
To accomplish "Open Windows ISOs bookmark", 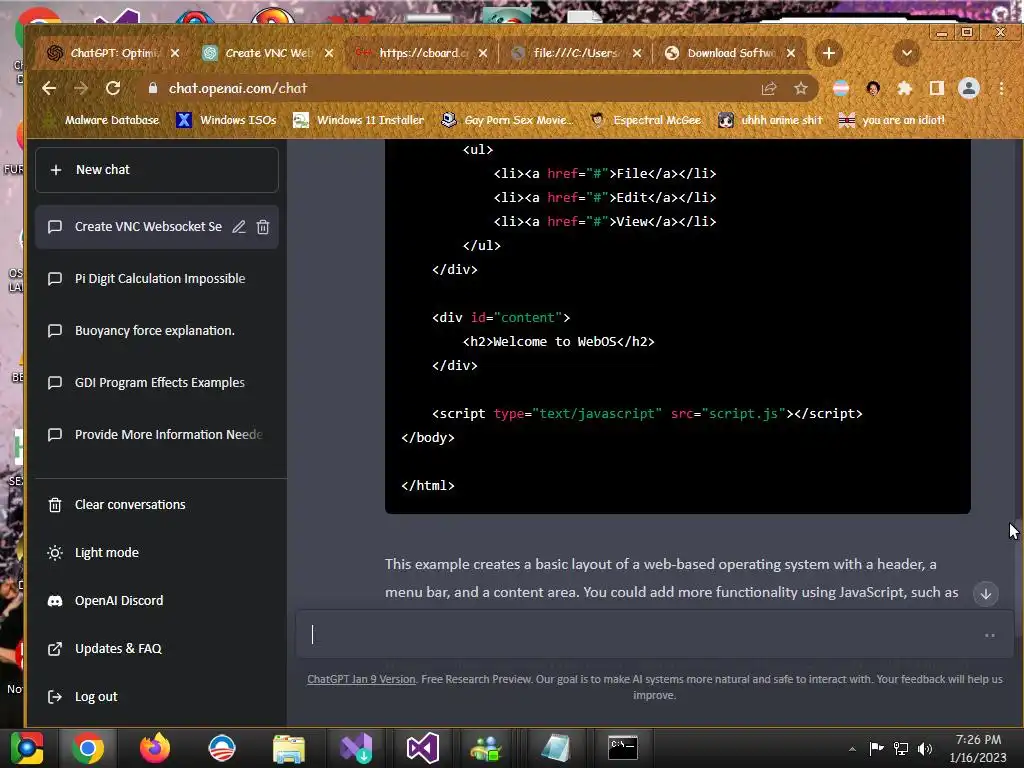I will click(x=227, y=120).
